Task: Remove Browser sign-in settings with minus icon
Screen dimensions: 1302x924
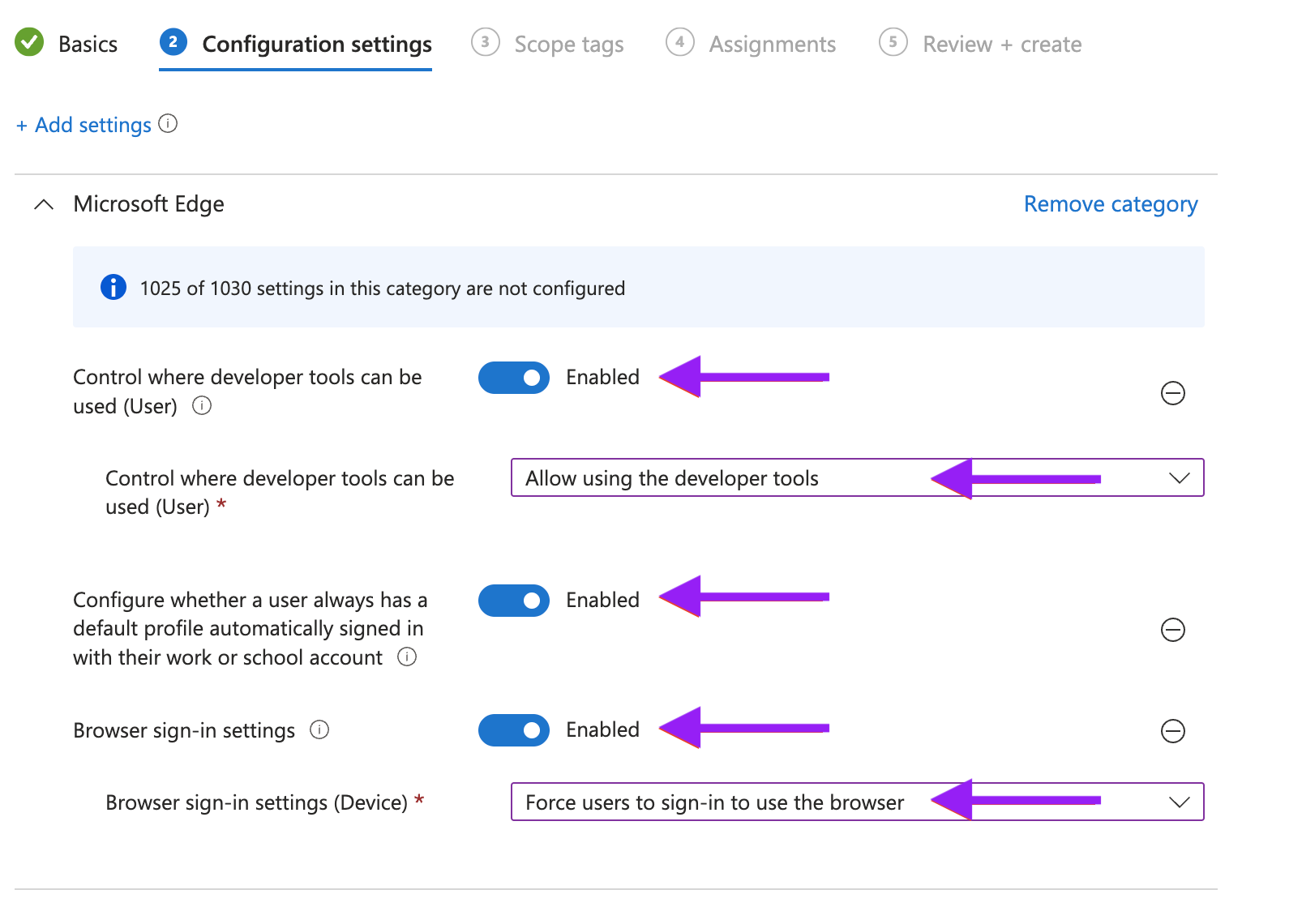Action: point(1173,731)
